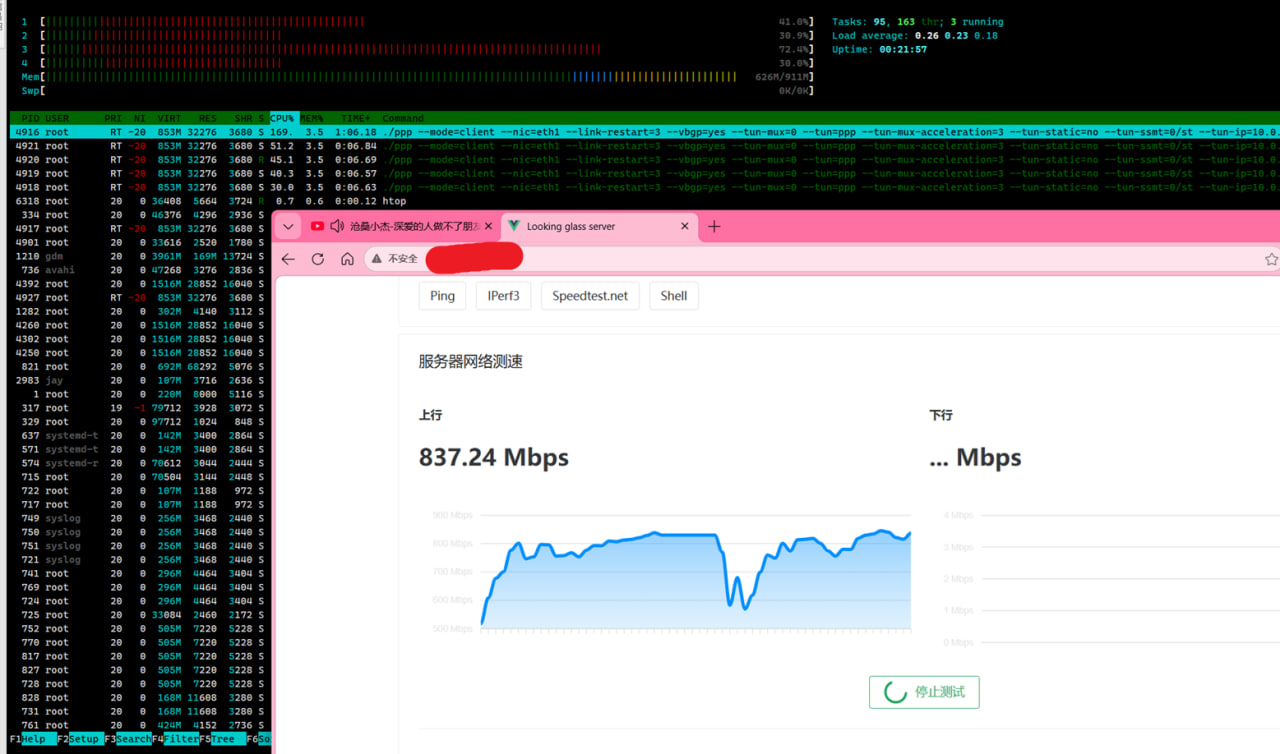
Task: Sort htop by the Command column
Action: click(403, 118)
